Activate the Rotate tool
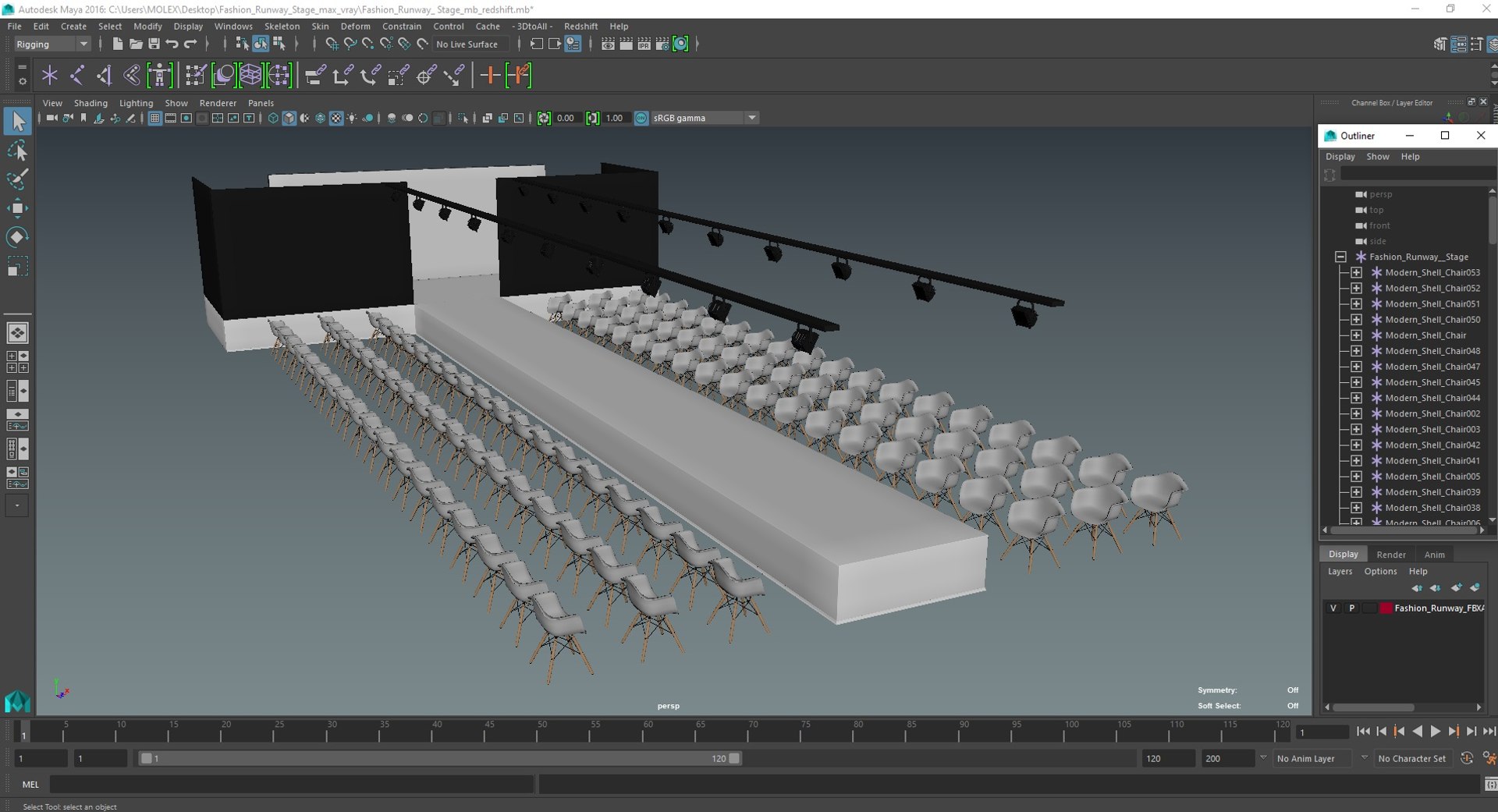 [17, 237]
